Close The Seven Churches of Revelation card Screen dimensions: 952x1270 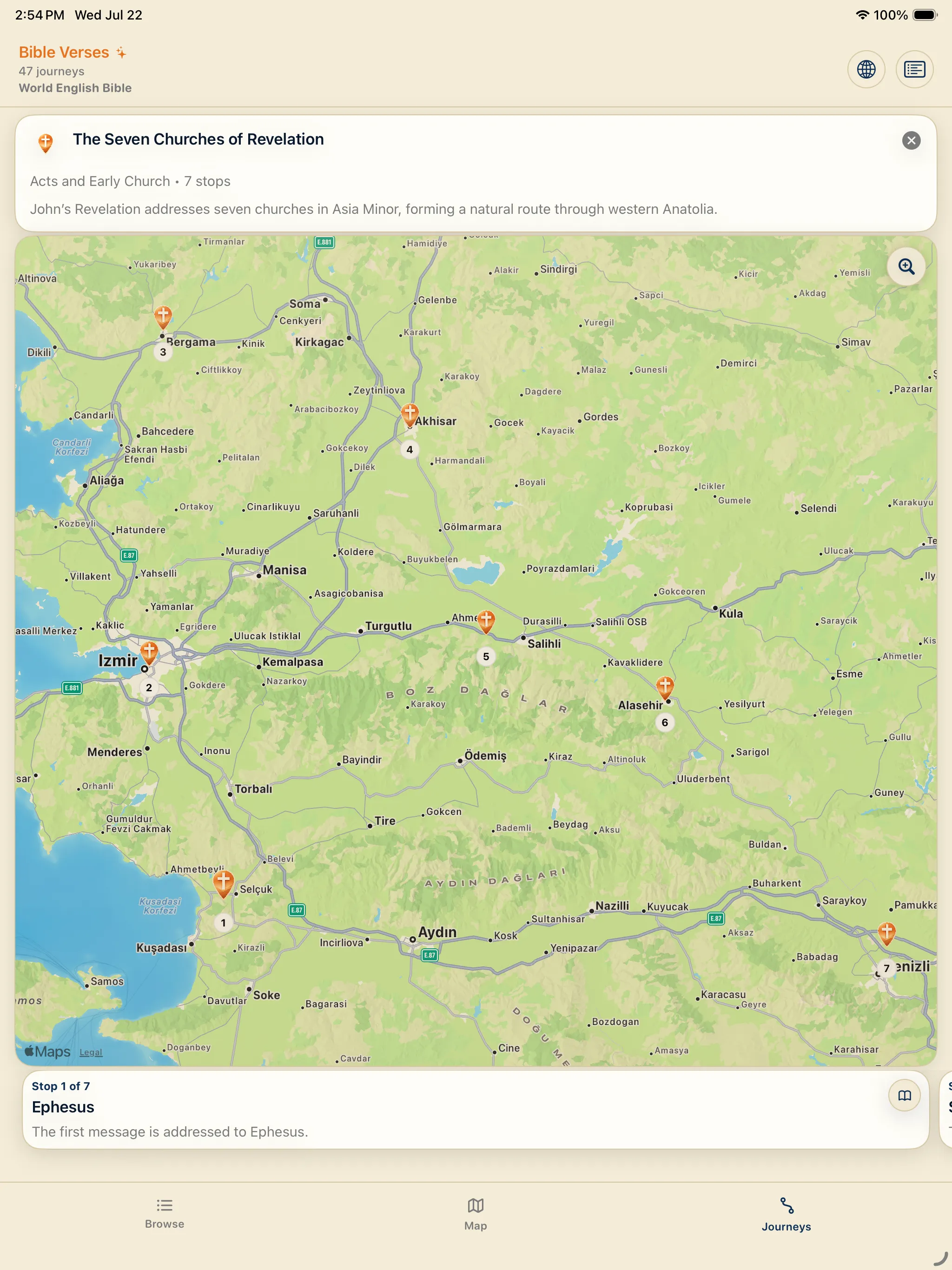pyautogui.click(x=911, y=140)
